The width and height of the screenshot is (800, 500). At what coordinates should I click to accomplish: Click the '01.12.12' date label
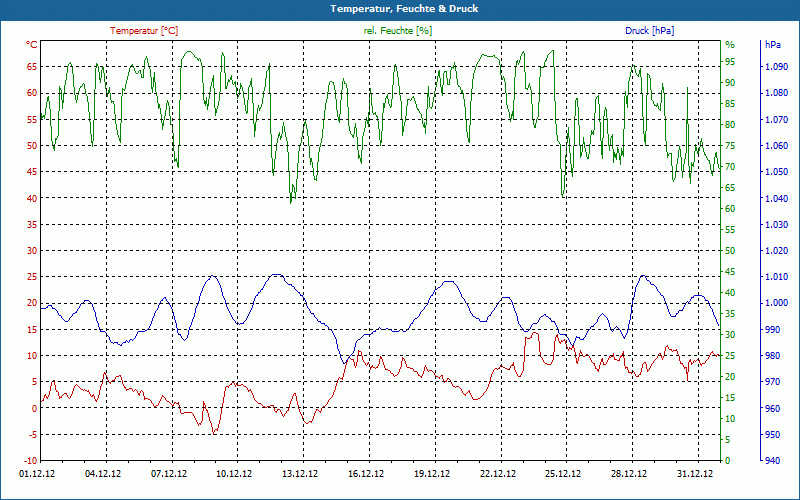37,473
